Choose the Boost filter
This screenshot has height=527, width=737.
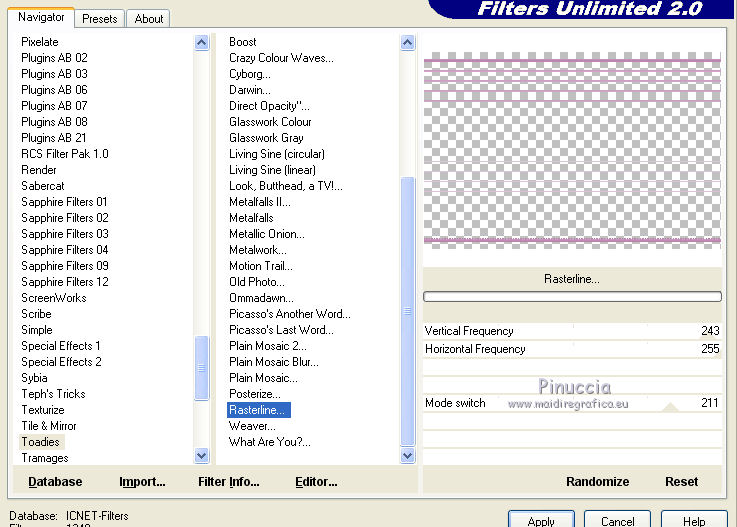[243, 42]
